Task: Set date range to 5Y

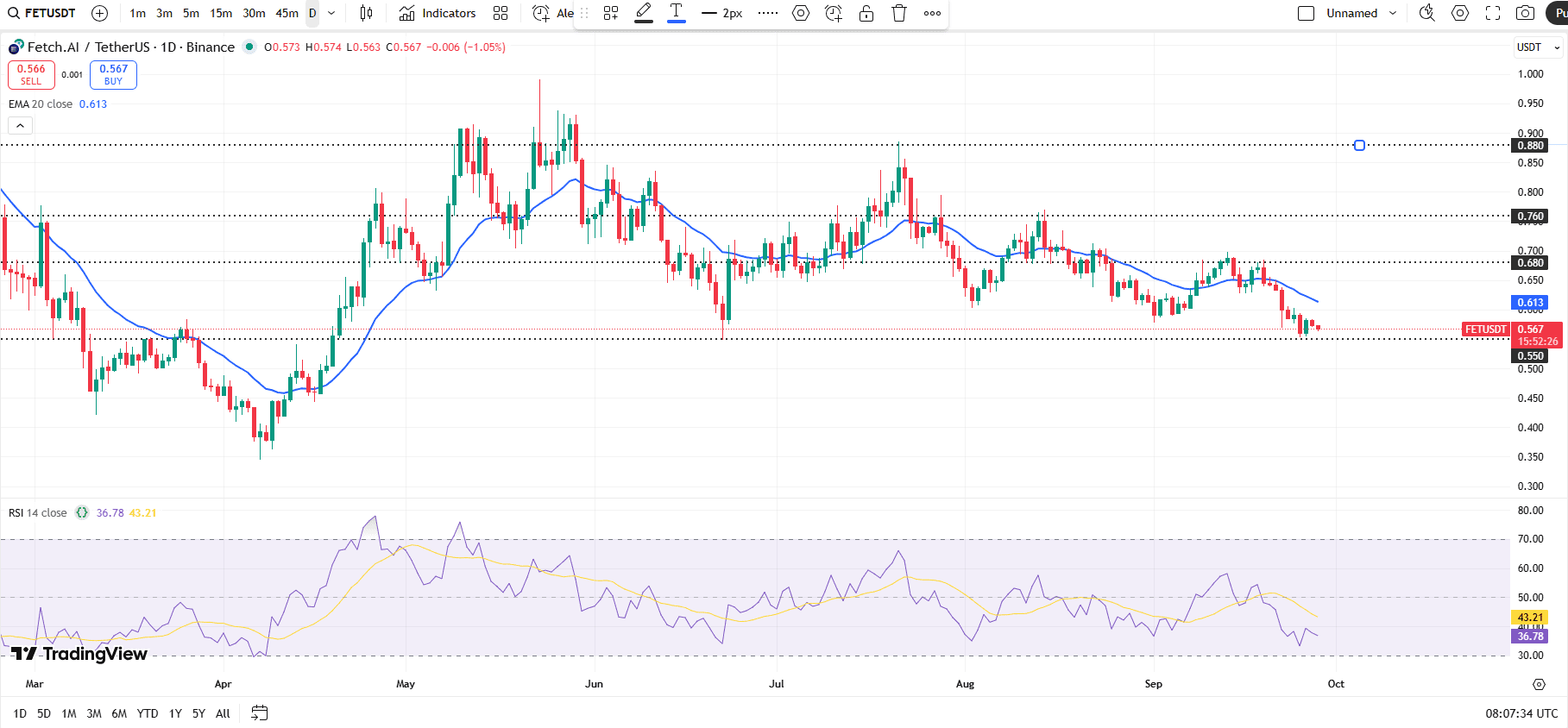Action: click(x=198, y=713)
